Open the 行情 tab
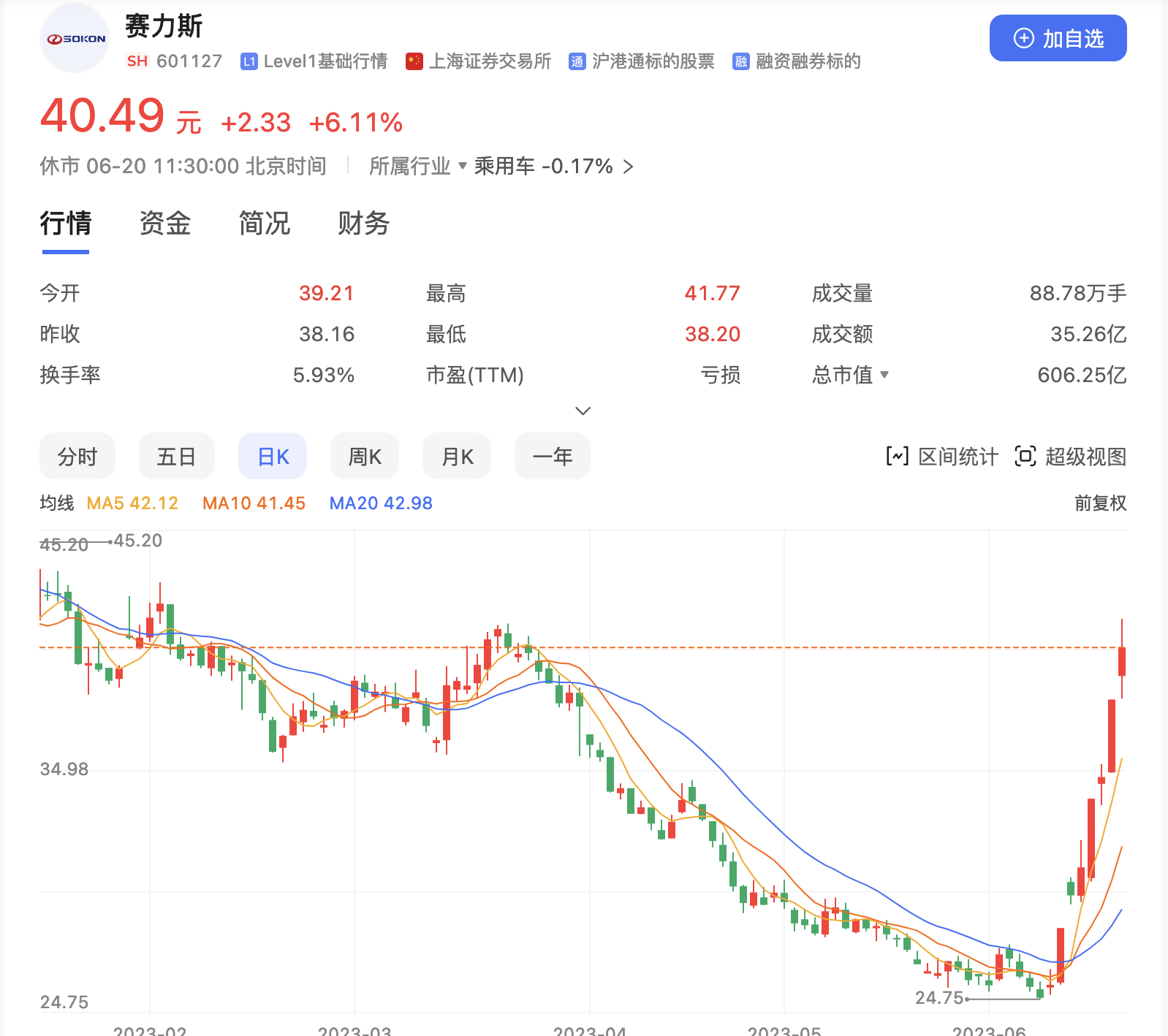The height and width of the screenshot is (1036, 1168). click(66, 224)
